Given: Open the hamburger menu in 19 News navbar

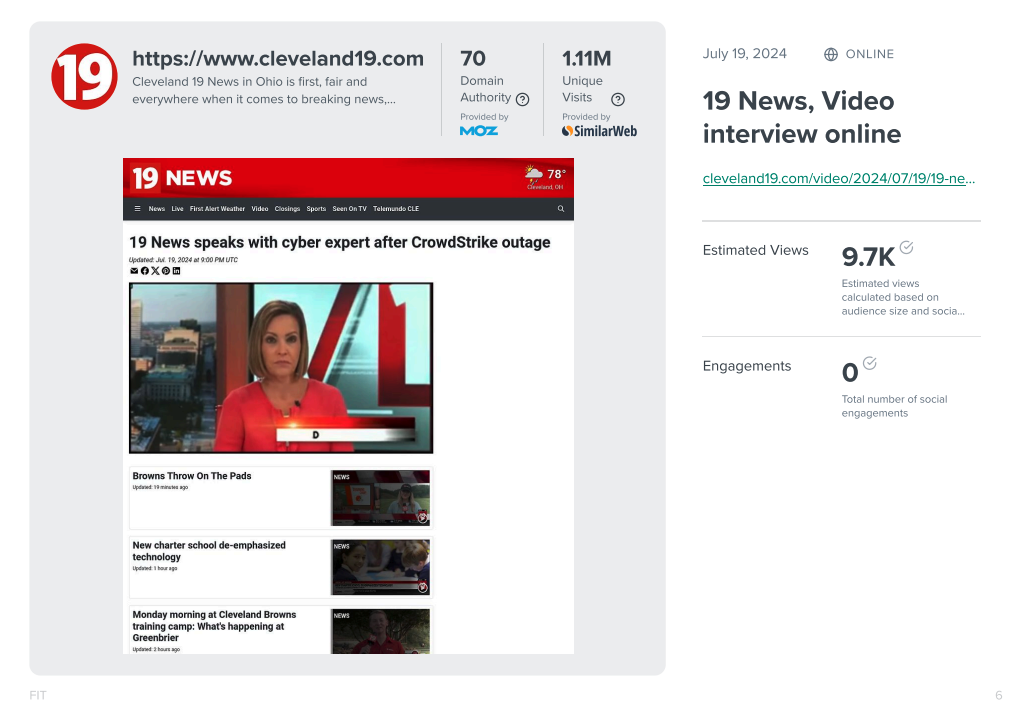Looking at the screenshot, I should point(137,209).
